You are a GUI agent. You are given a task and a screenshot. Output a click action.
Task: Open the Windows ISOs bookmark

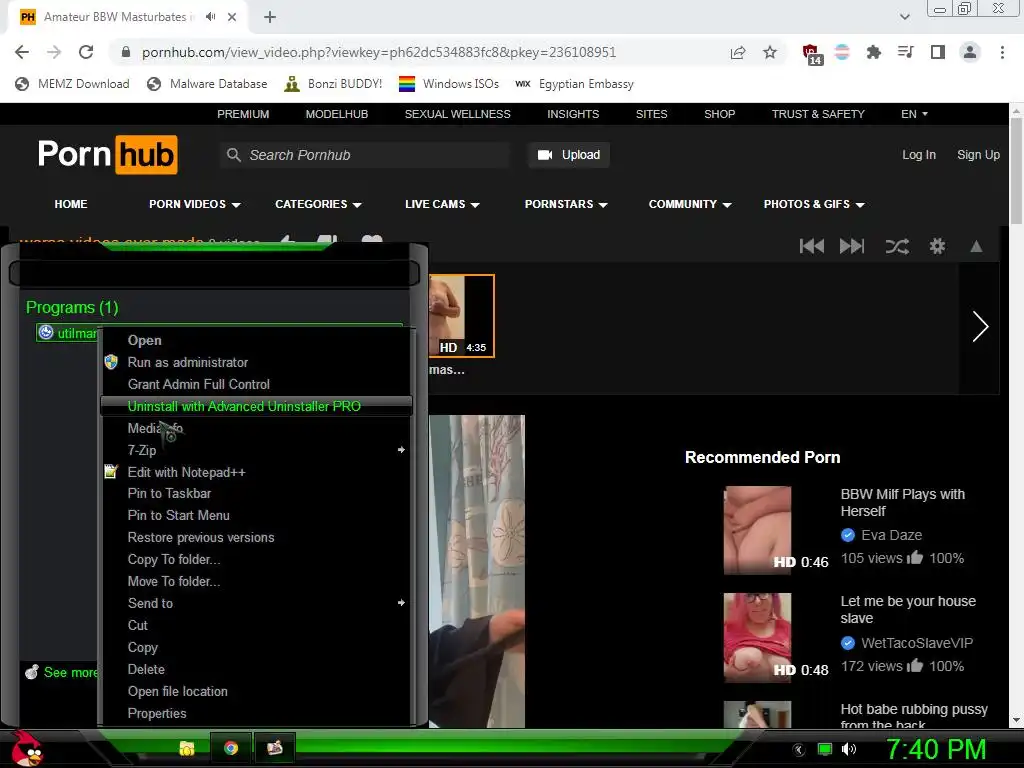pos(449,84)
